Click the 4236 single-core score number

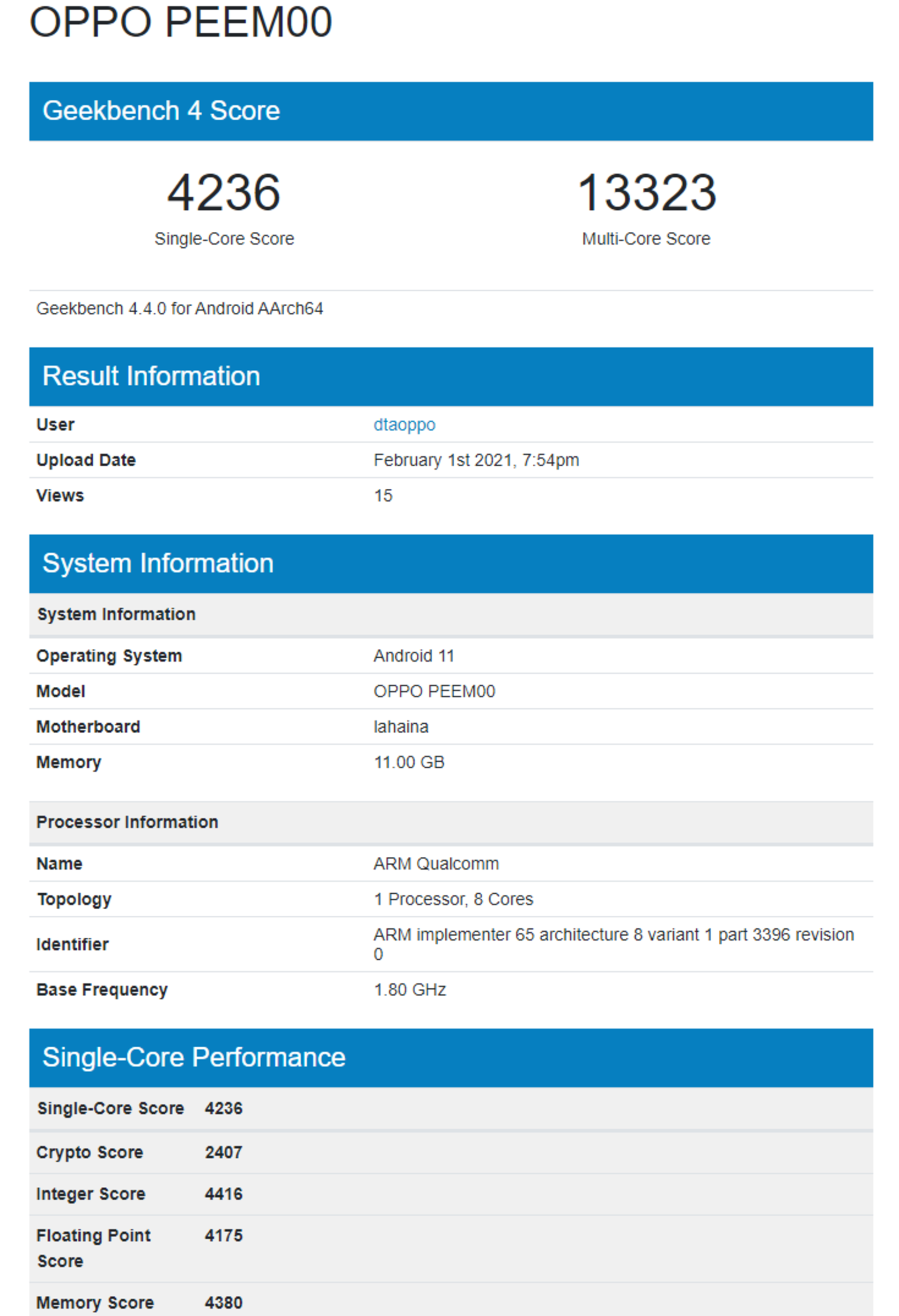[224, 192]
